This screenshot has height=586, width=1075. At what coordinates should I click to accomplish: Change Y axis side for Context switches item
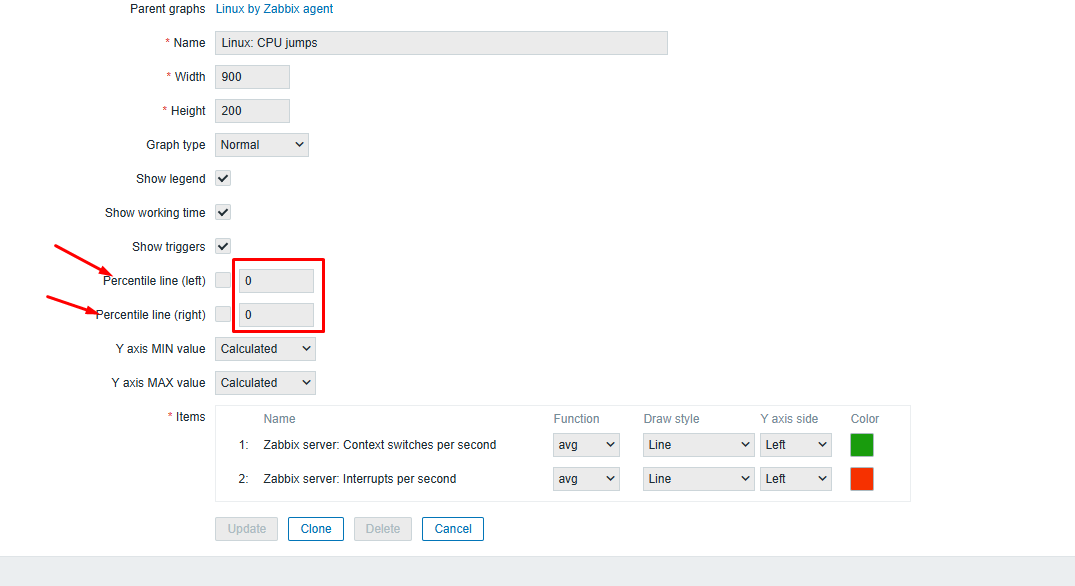(795, 445)
